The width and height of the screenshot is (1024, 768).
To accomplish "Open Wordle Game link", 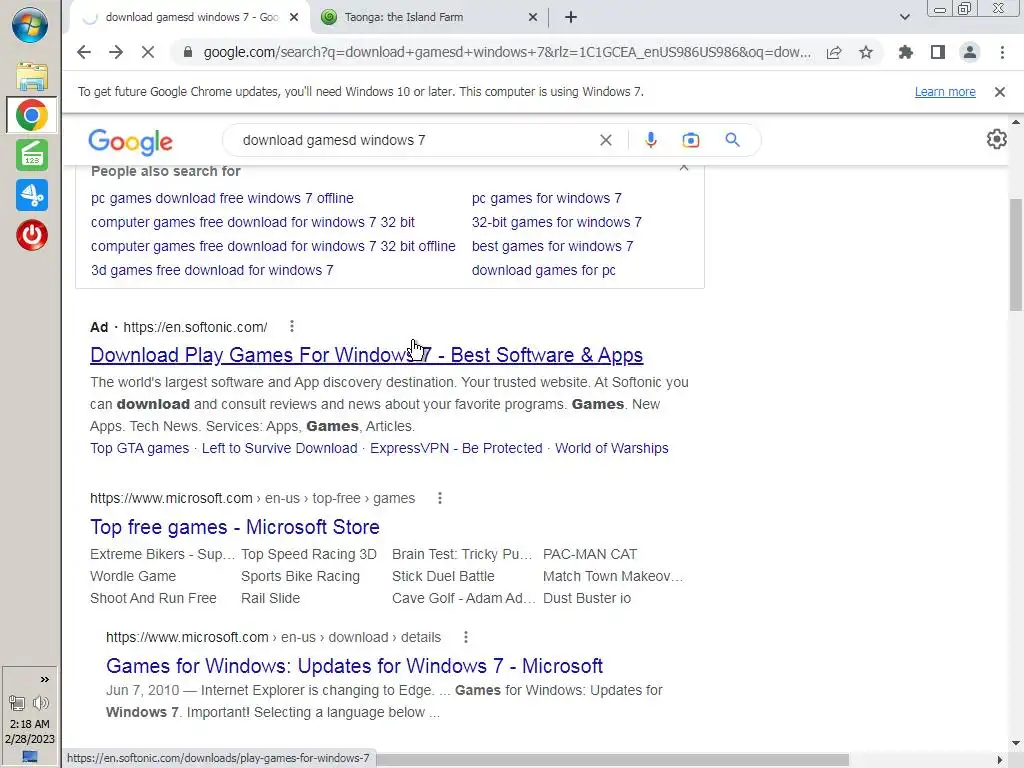I will [x=133, y=576].
